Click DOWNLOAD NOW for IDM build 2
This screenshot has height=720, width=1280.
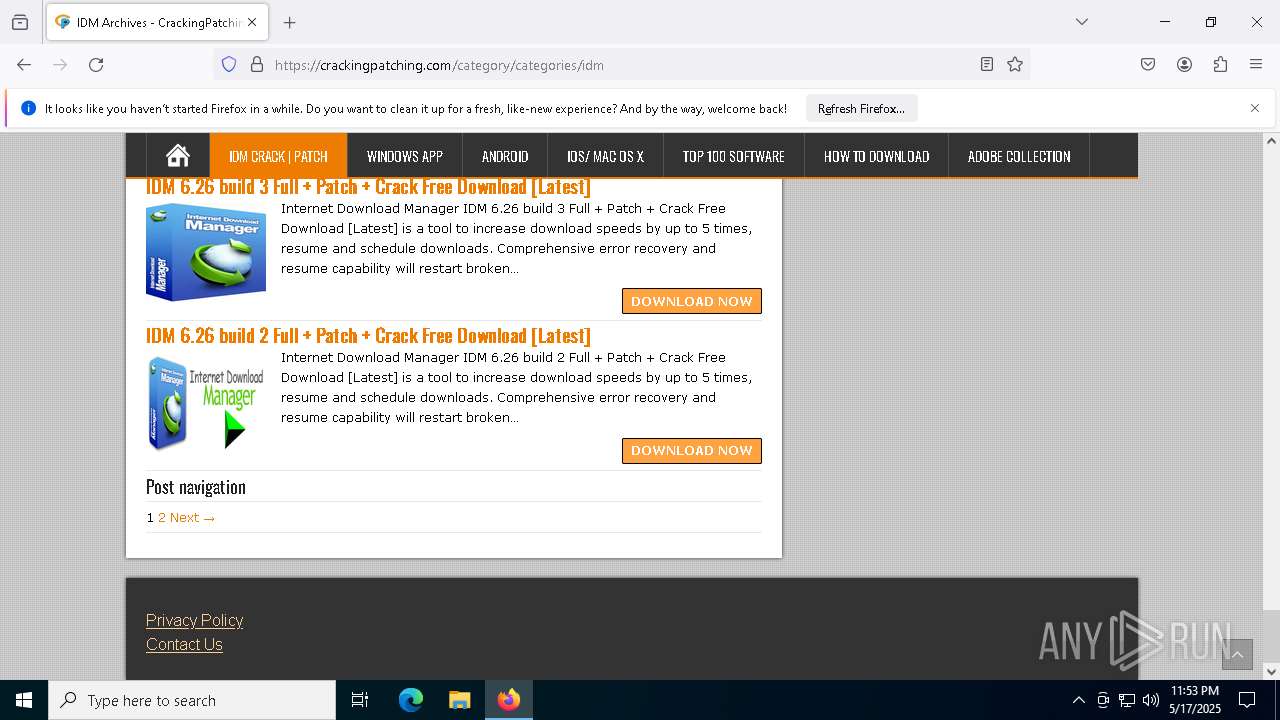(691, 450)
